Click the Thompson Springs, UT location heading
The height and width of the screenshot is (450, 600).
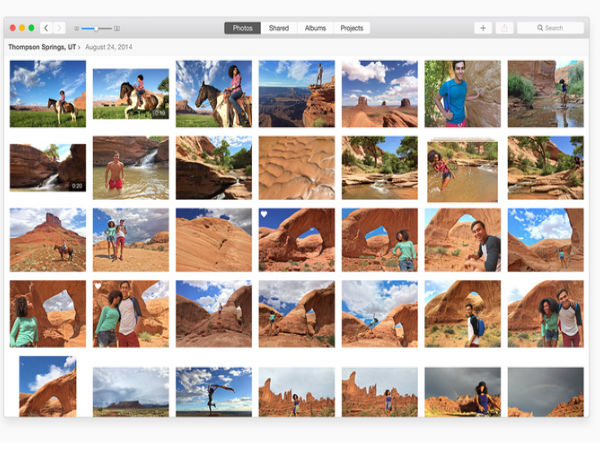pos(42,47)
